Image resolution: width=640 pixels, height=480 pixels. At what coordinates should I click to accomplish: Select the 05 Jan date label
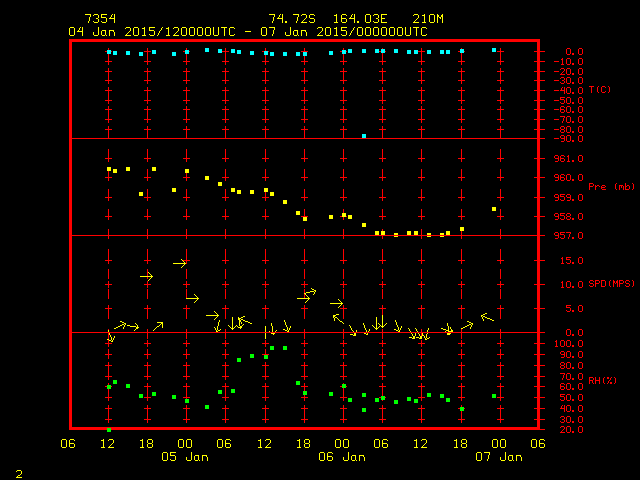coord(185,457)
